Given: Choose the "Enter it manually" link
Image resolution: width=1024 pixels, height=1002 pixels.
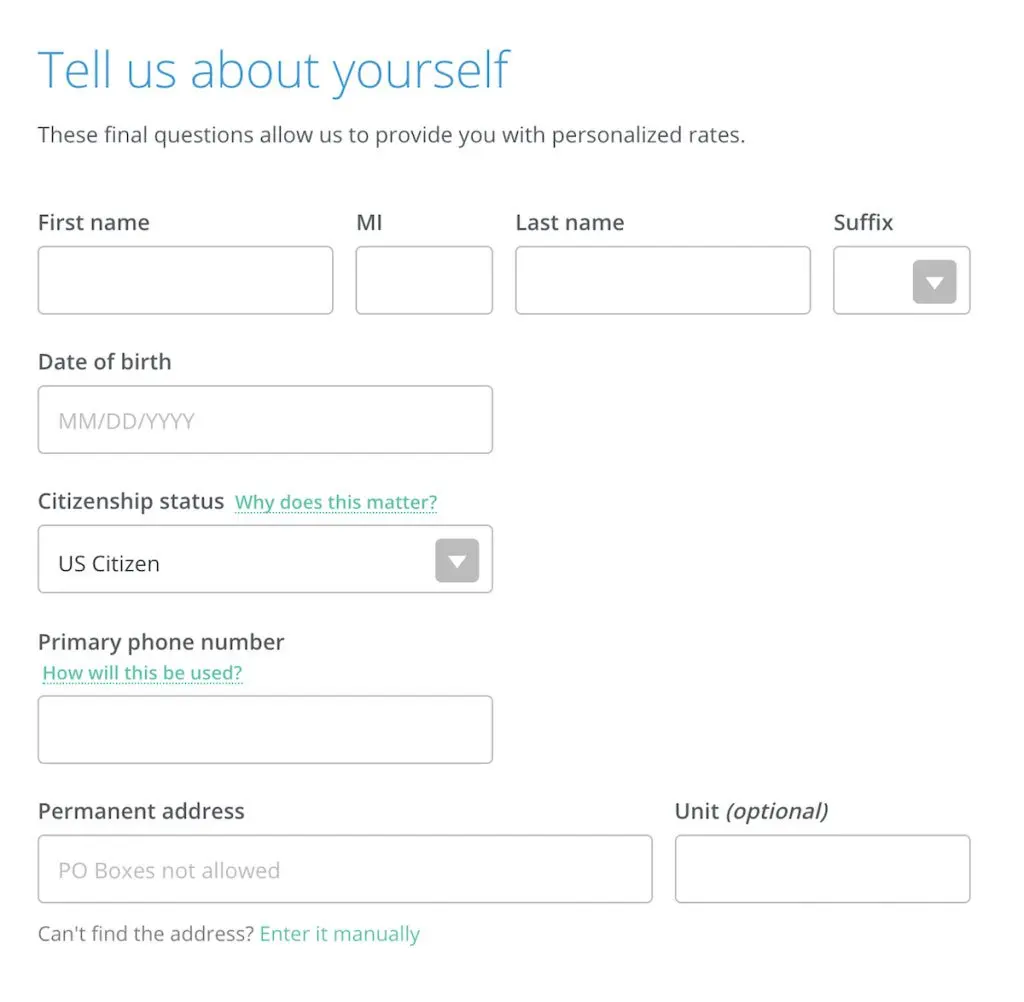Looking at the screenshot, I should click(340, 934).
